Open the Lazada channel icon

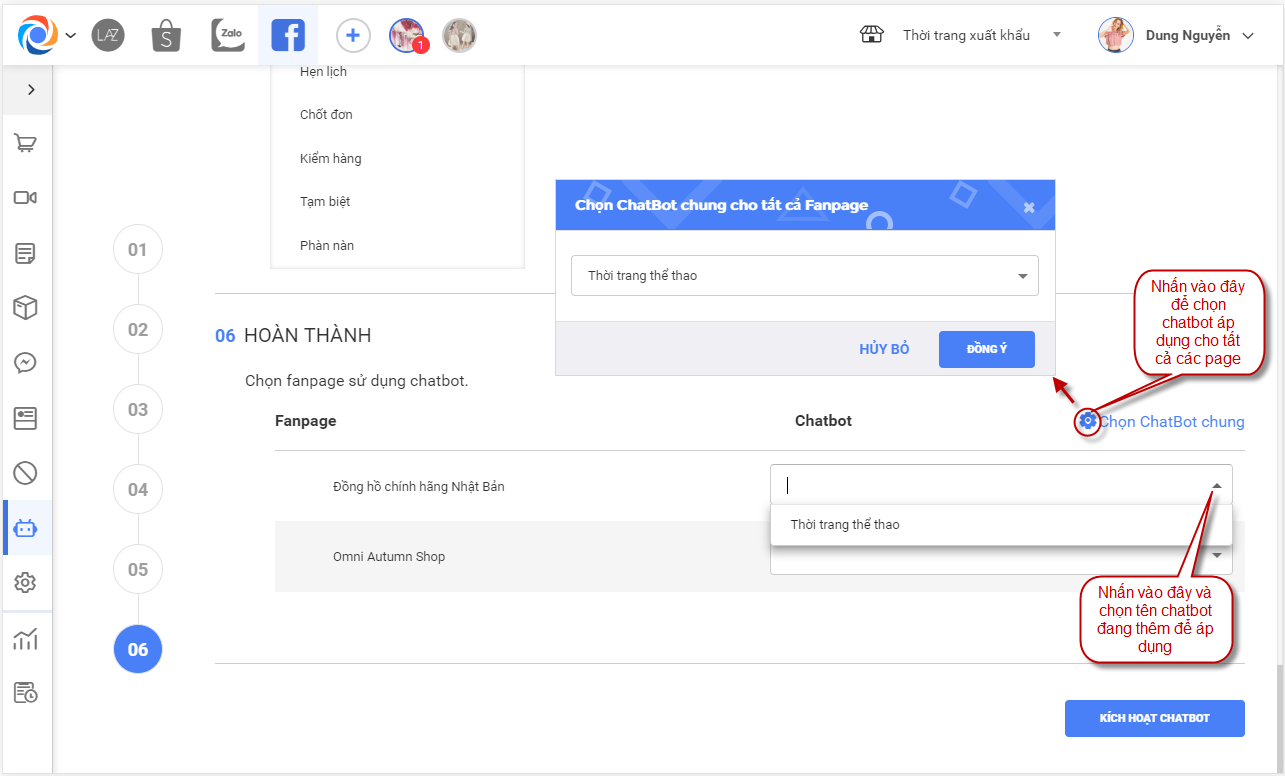108,36
